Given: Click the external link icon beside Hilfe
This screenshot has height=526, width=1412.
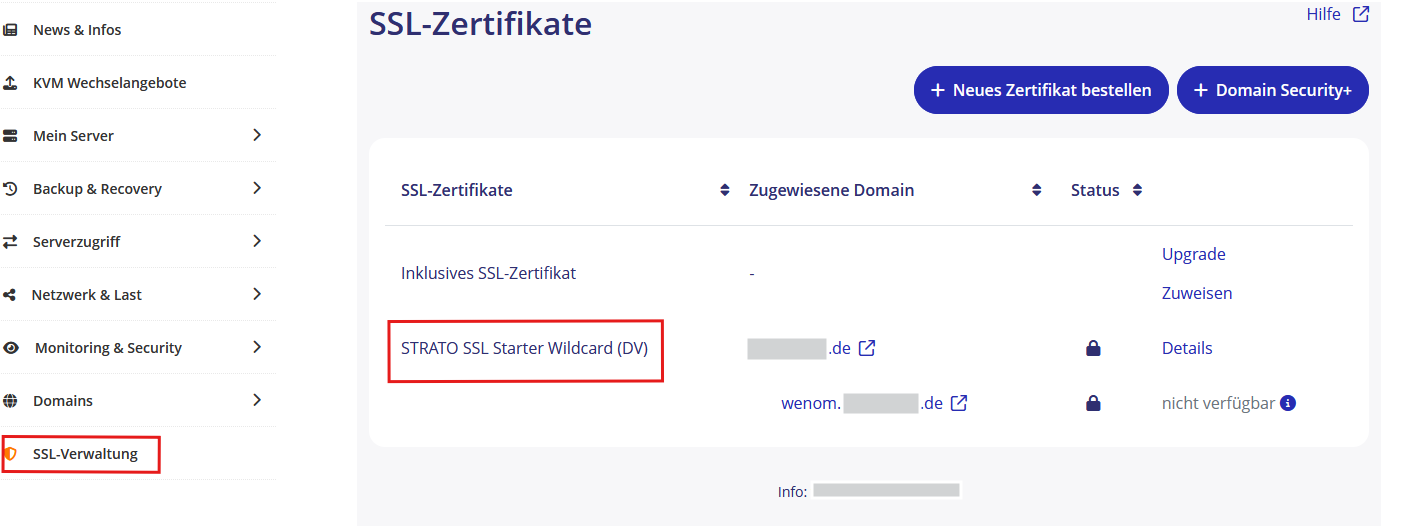Looking at the screenshot, I should click(x=1360, y=14).
